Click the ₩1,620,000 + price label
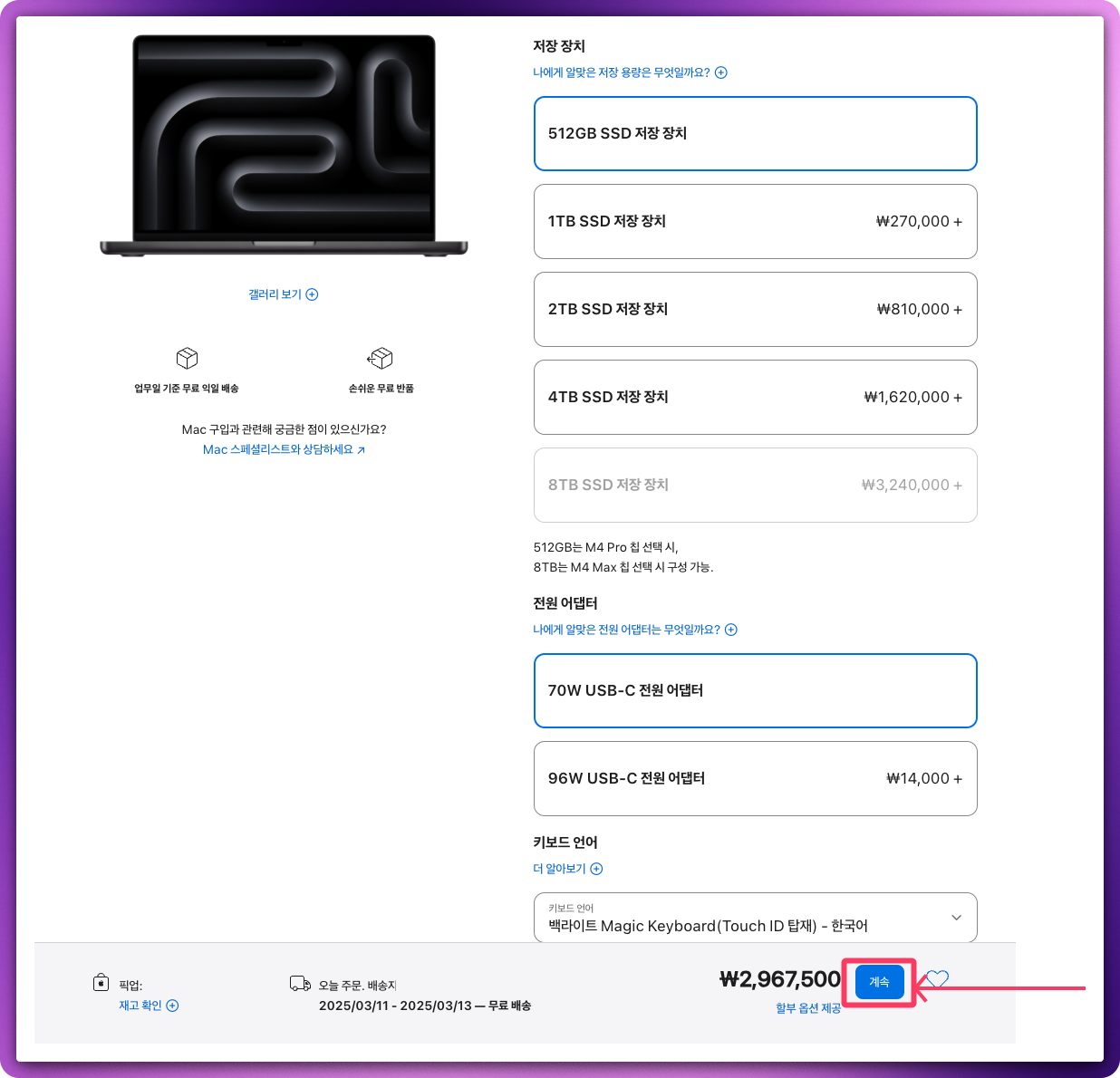 click(x=913, y=397)
